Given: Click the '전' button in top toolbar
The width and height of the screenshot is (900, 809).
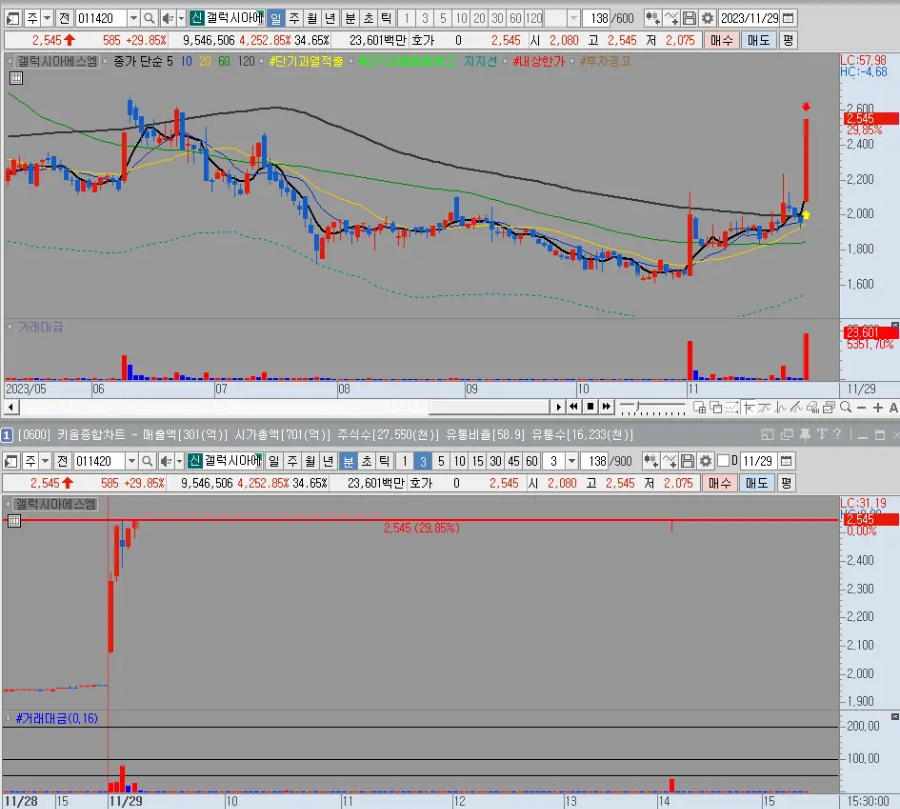Looking at the screenshot, I should (65, 18).
